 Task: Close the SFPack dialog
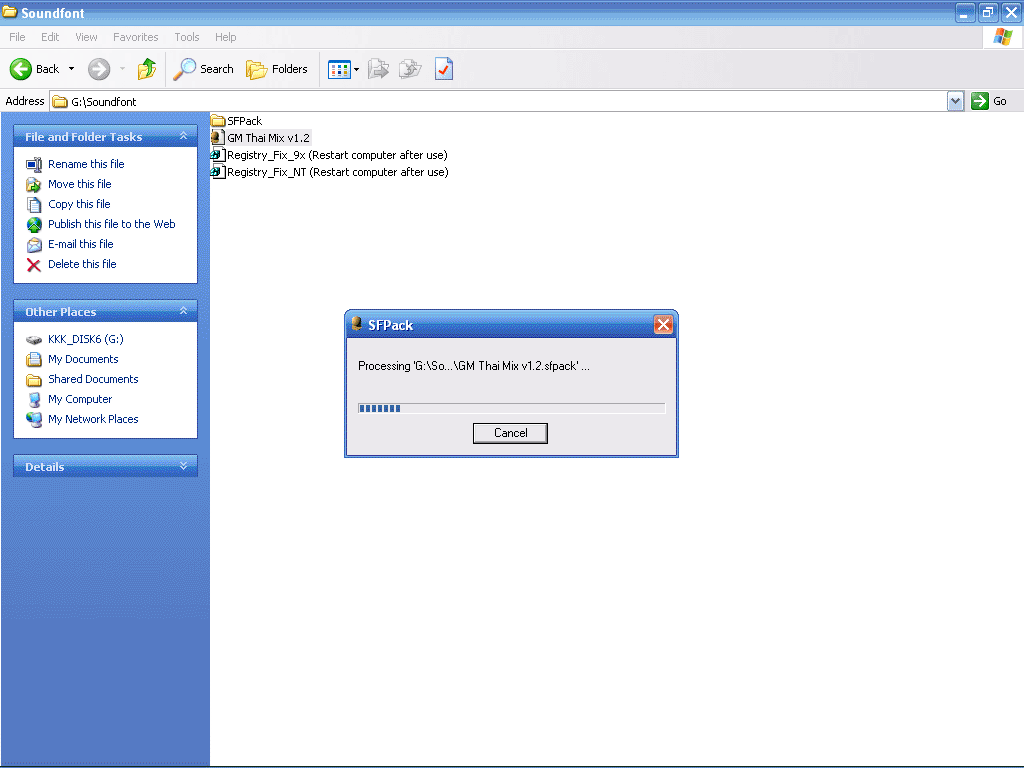663,325
